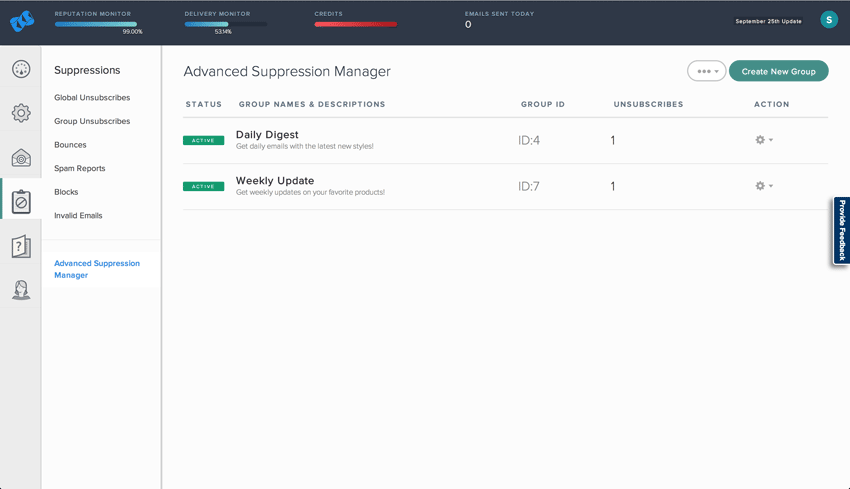Click the ID:4 group ID
The image size is (850, 489).
(x=529, y=140)
